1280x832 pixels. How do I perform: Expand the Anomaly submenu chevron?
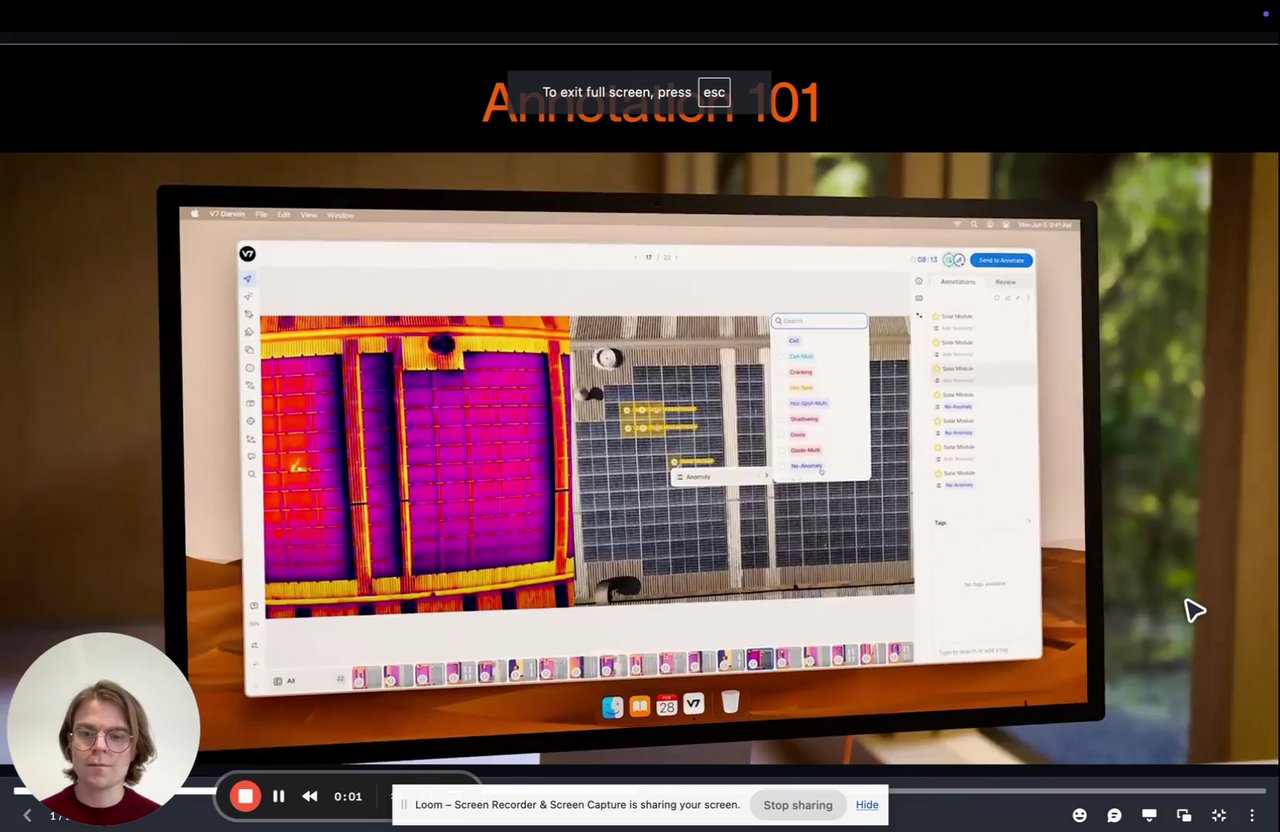click(x=766, y=476)
